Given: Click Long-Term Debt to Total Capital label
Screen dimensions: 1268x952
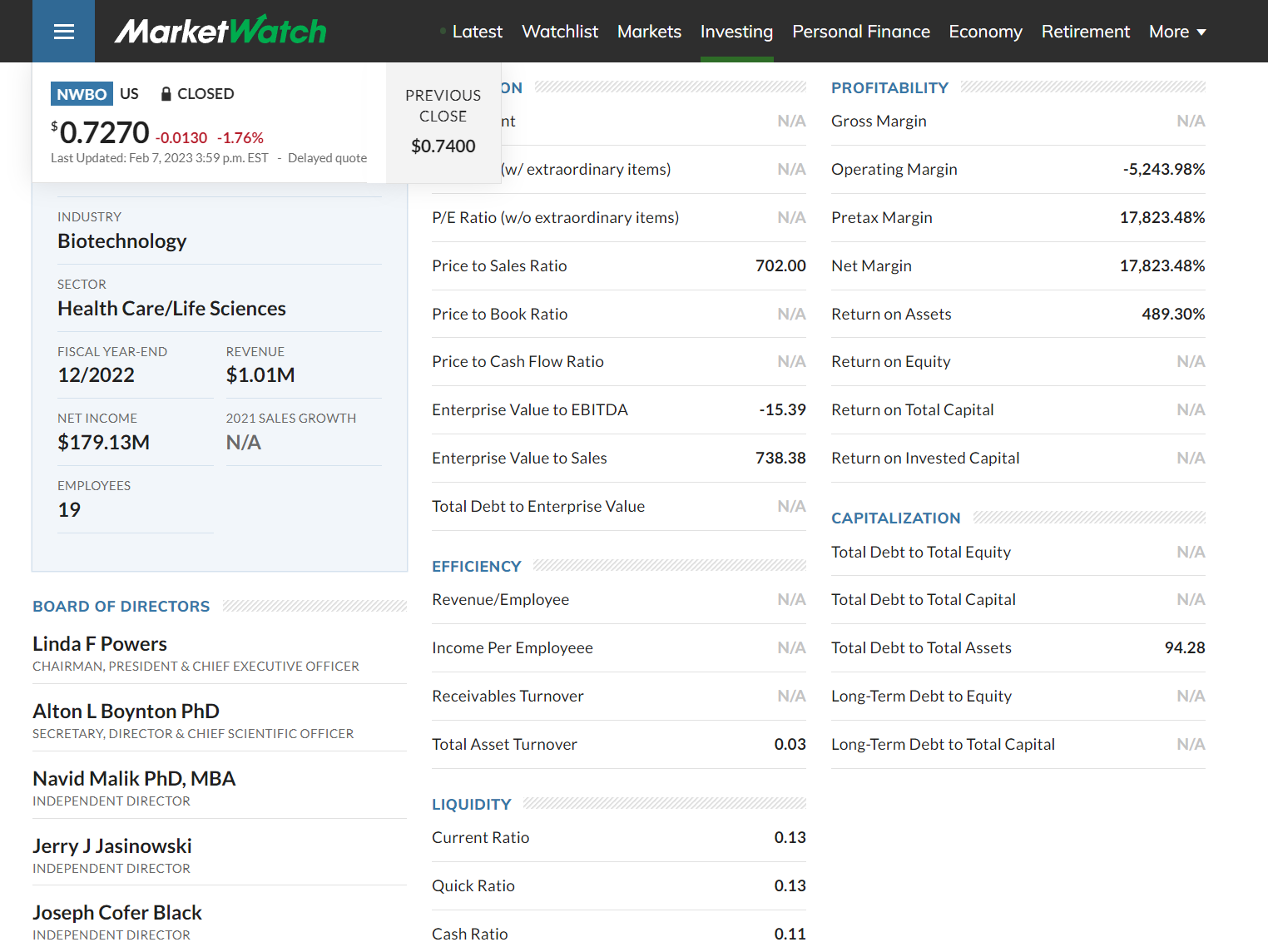Looking at the screenshot, I should coord(943,745).
